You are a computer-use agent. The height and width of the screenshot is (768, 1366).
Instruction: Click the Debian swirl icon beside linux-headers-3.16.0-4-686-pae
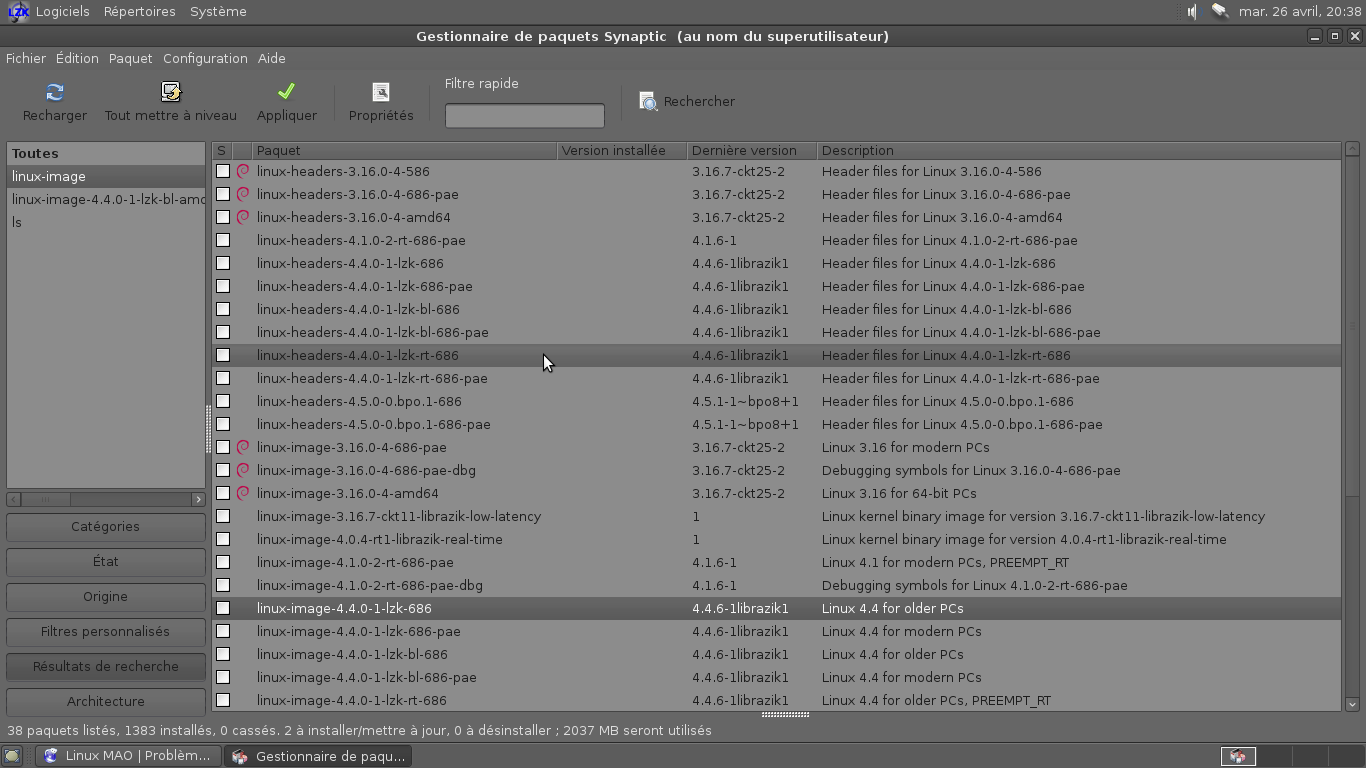click(243, 194)
